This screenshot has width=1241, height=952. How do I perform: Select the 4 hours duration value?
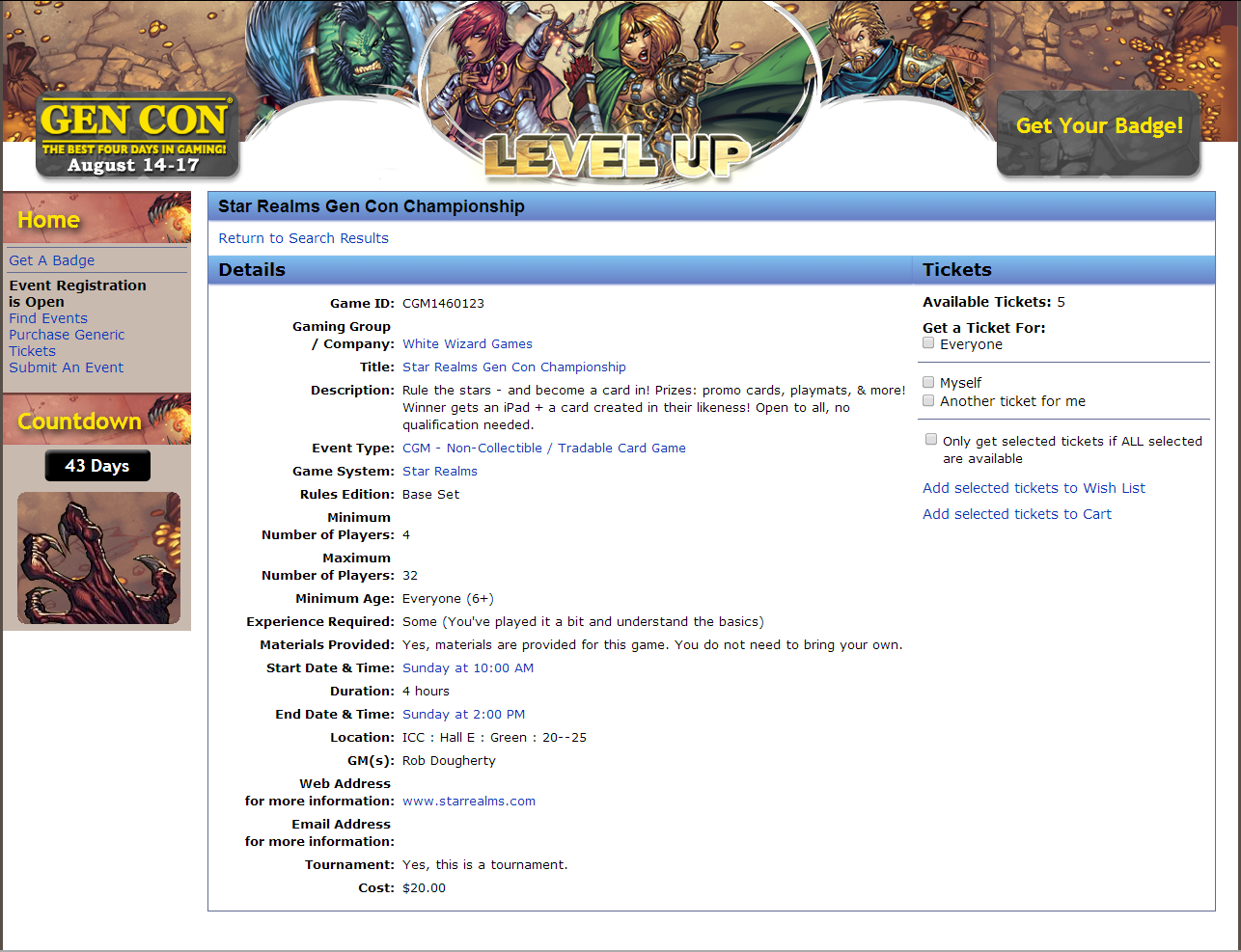pyautogui.click(x=426, y=691)
